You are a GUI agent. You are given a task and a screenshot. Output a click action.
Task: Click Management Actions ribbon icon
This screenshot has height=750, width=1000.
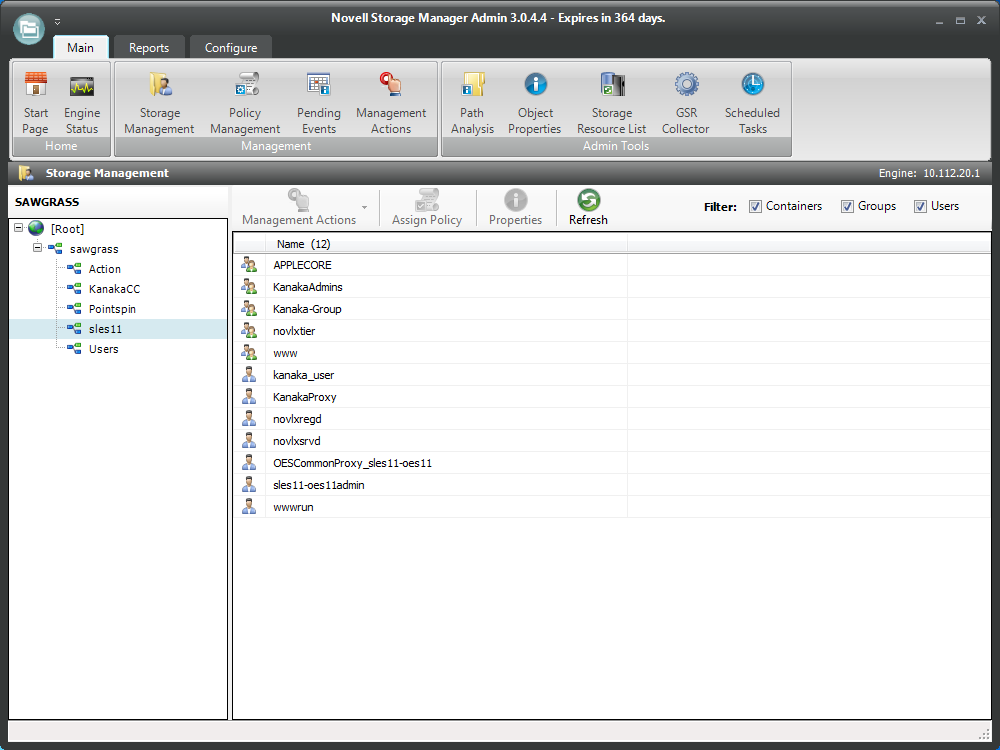pos(391,103)
